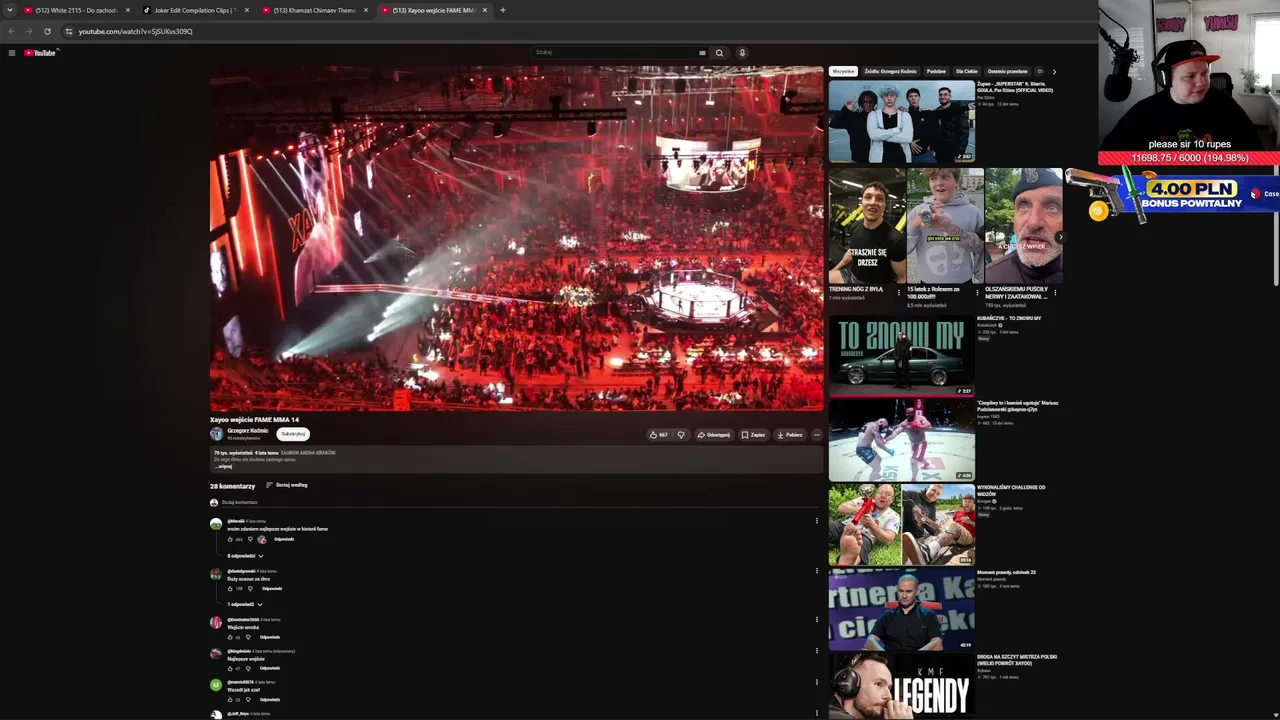1280x720 pixels.
Task: Click the Zapisz save button
Action: (753, 435)
